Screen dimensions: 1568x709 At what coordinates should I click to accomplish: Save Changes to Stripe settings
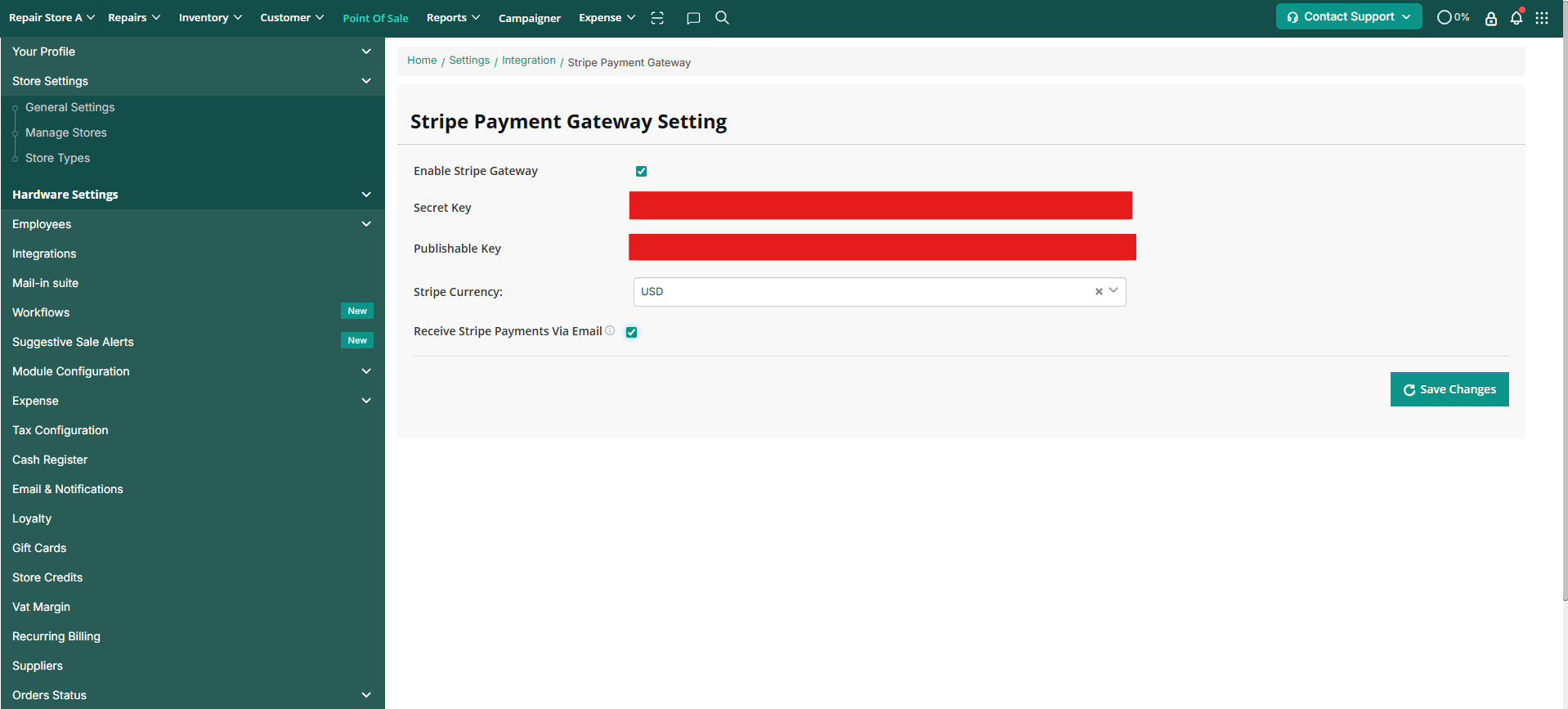1449,389
